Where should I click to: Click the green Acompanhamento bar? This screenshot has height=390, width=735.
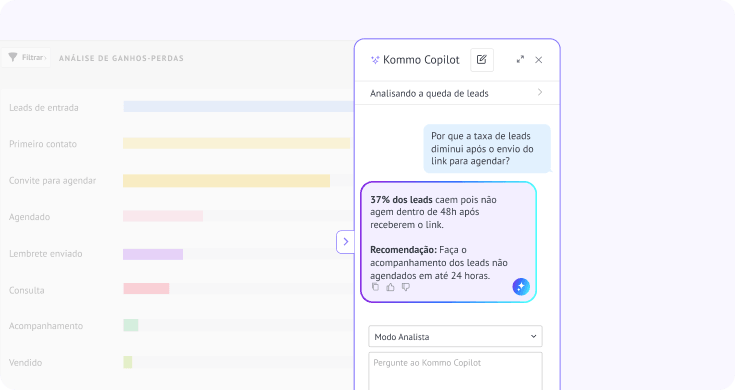coord(131,325)
